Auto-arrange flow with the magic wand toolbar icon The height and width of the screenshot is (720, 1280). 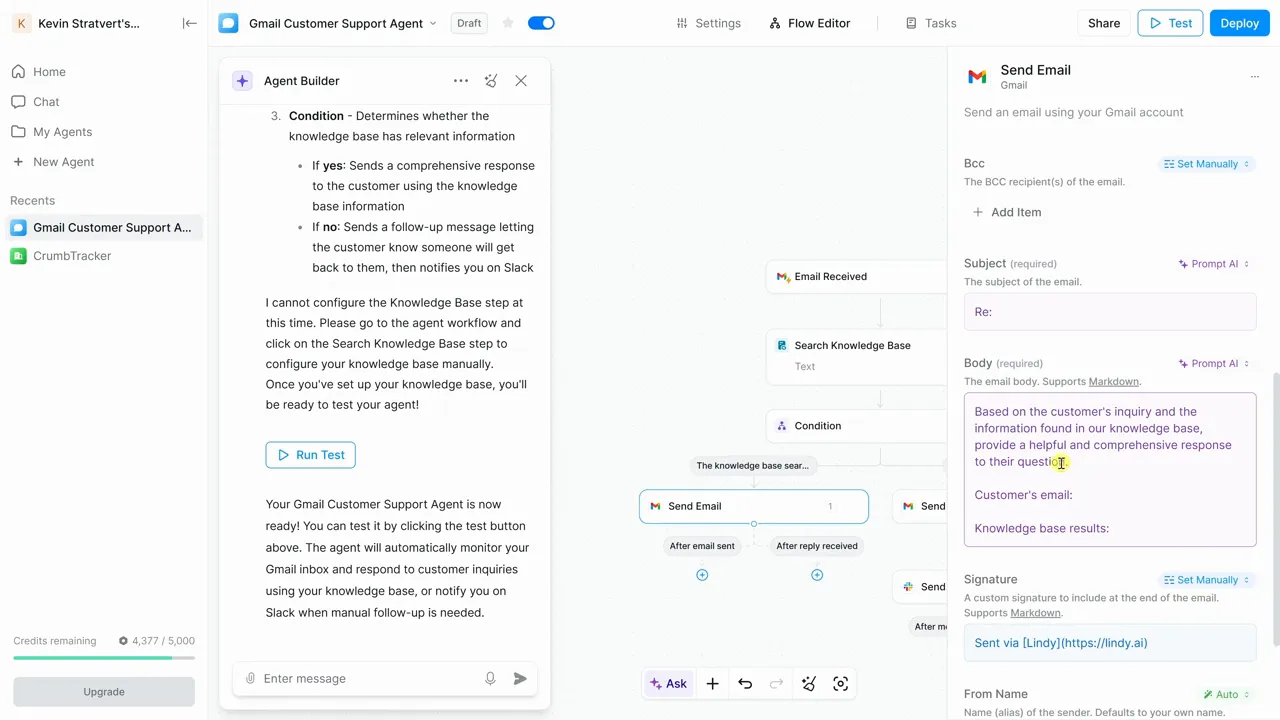coord(809,684)
